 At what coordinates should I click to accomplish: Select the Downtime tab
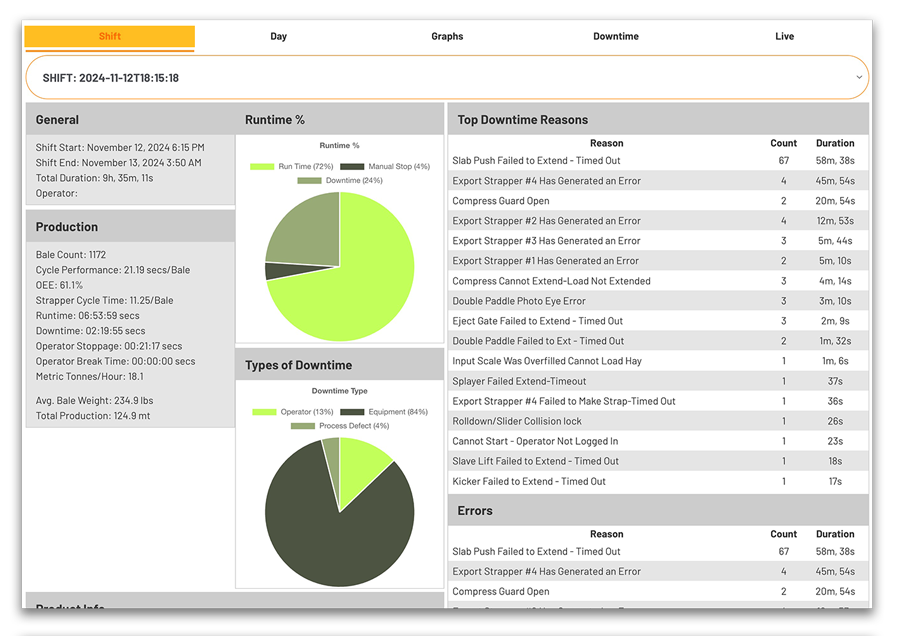pos(615,36)
